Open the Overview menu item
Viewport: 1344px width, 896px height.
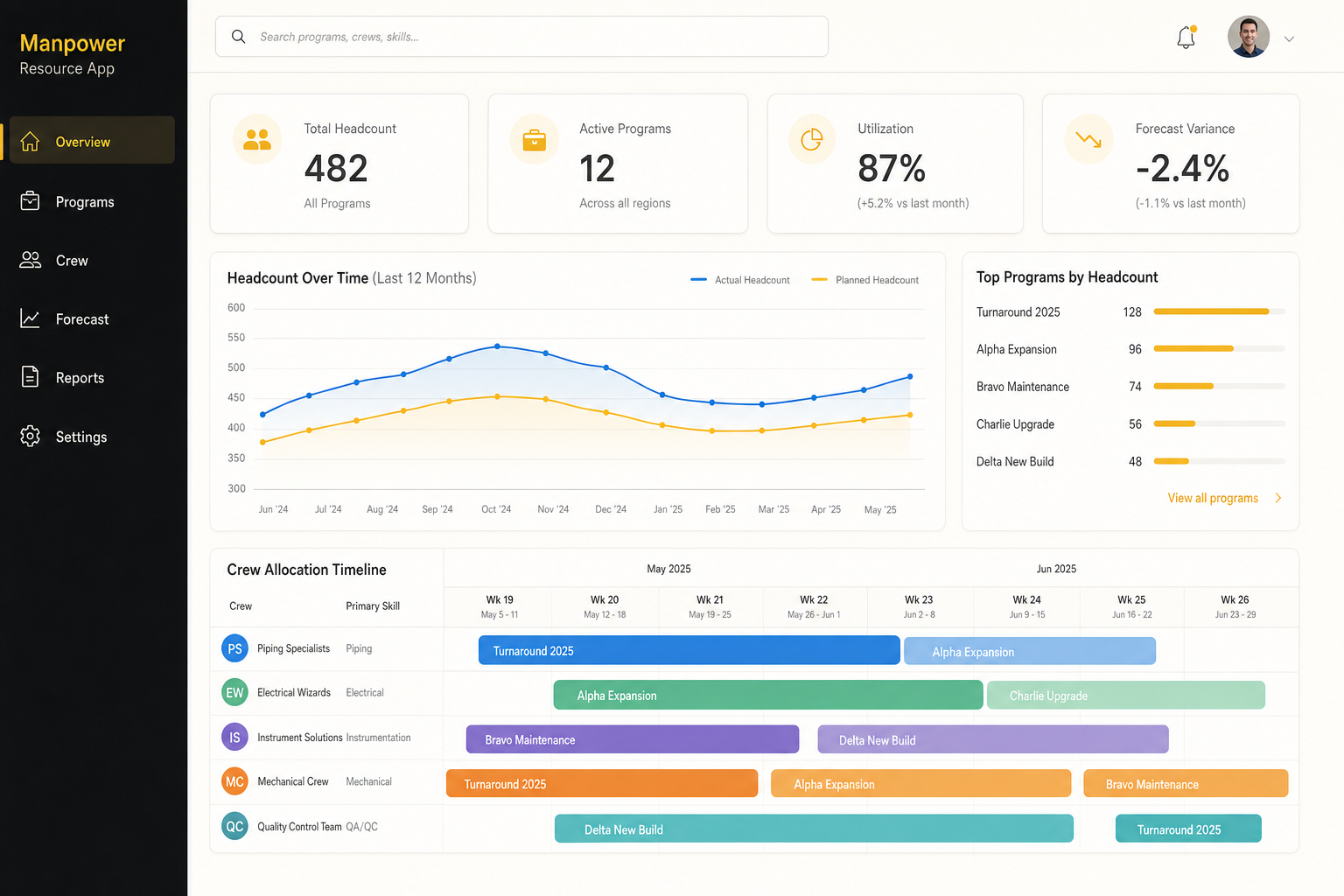(92, 140)
